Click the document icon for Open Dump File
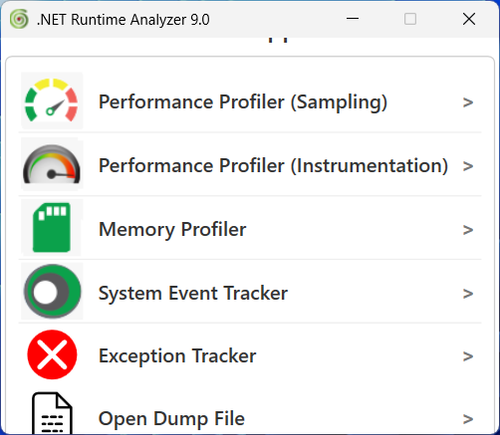The height and width of the screenshot is (435, 500). coord(52,413)
